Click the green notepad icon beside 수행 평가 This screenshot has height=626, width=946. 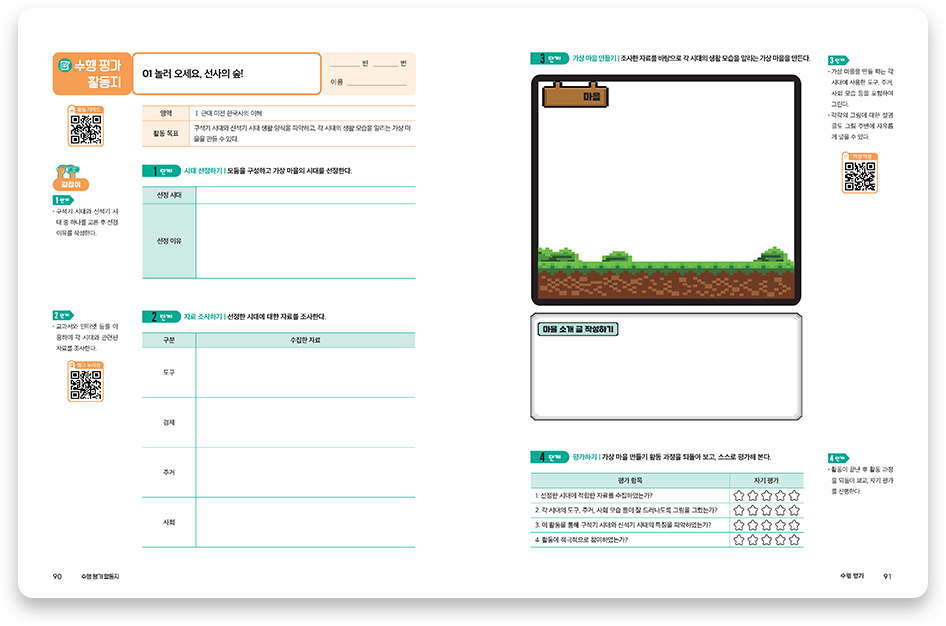(x=65, y=65)
